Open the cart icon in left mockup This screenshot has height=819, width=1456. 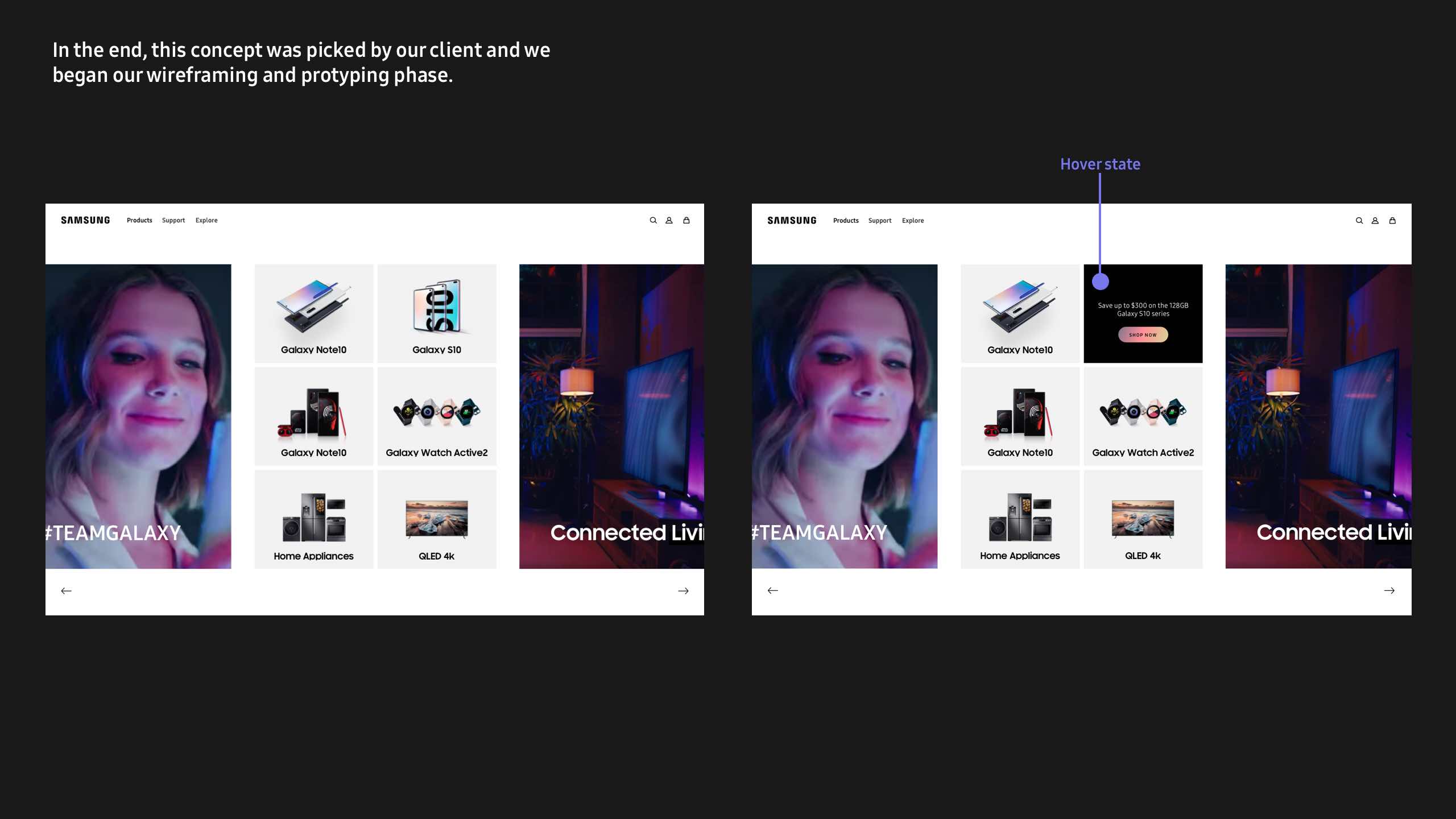click(x=686, y=221)
